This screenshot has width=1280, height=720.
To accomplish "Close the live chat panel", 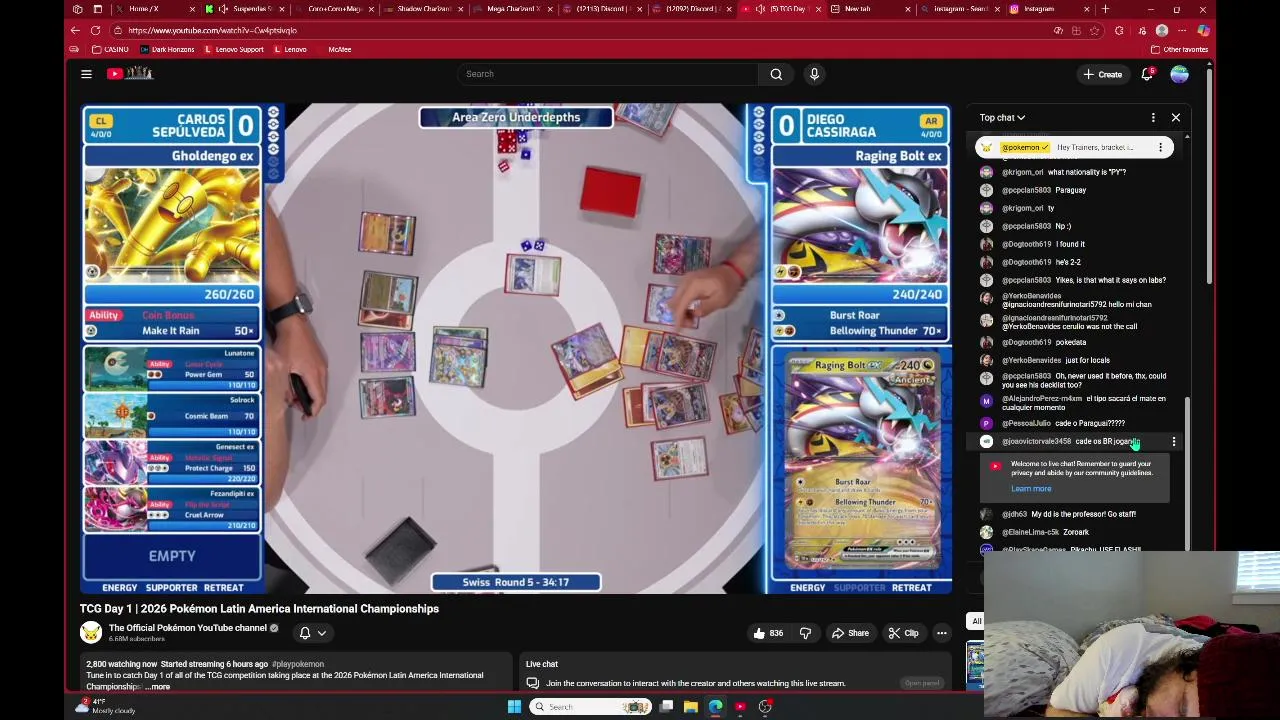I will point(1176,118).
